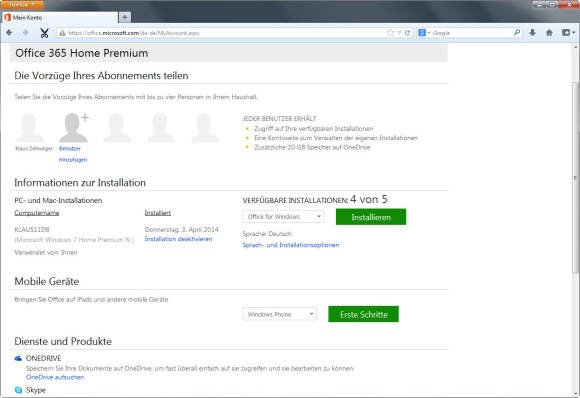This screenshot has height=398, width=580.
Task: Open a new tab with plus button
Action: (x=125, y=17)
